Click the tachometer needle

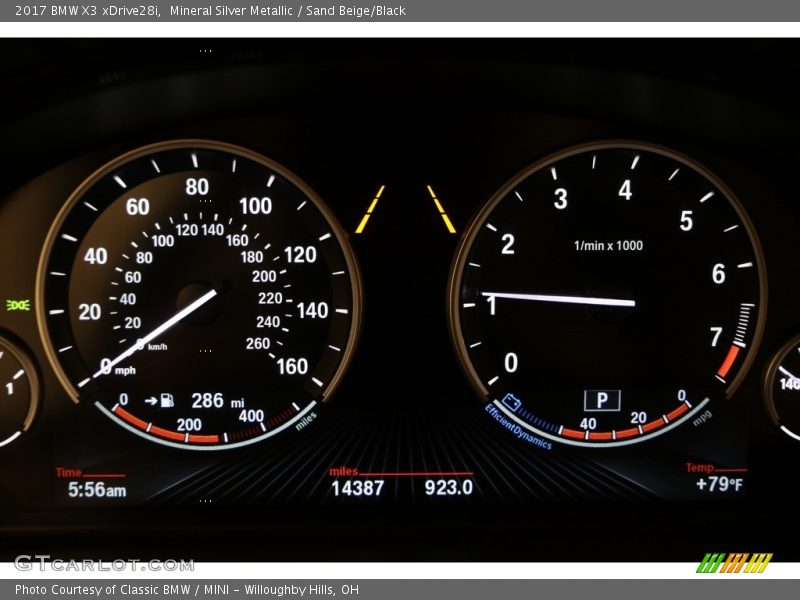point(558,298)
